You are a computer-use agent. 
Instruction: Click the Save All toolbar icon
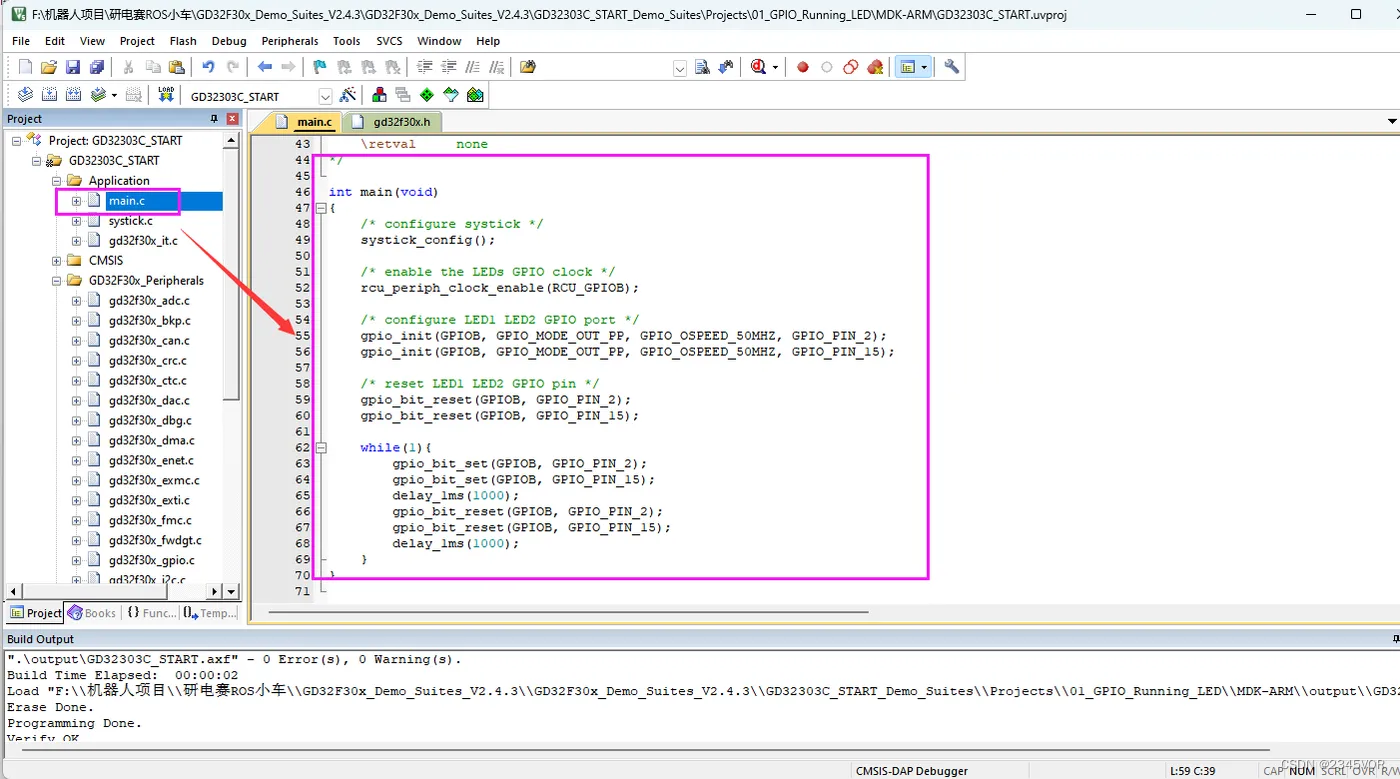pyautogui.click(x=96, y=67)
